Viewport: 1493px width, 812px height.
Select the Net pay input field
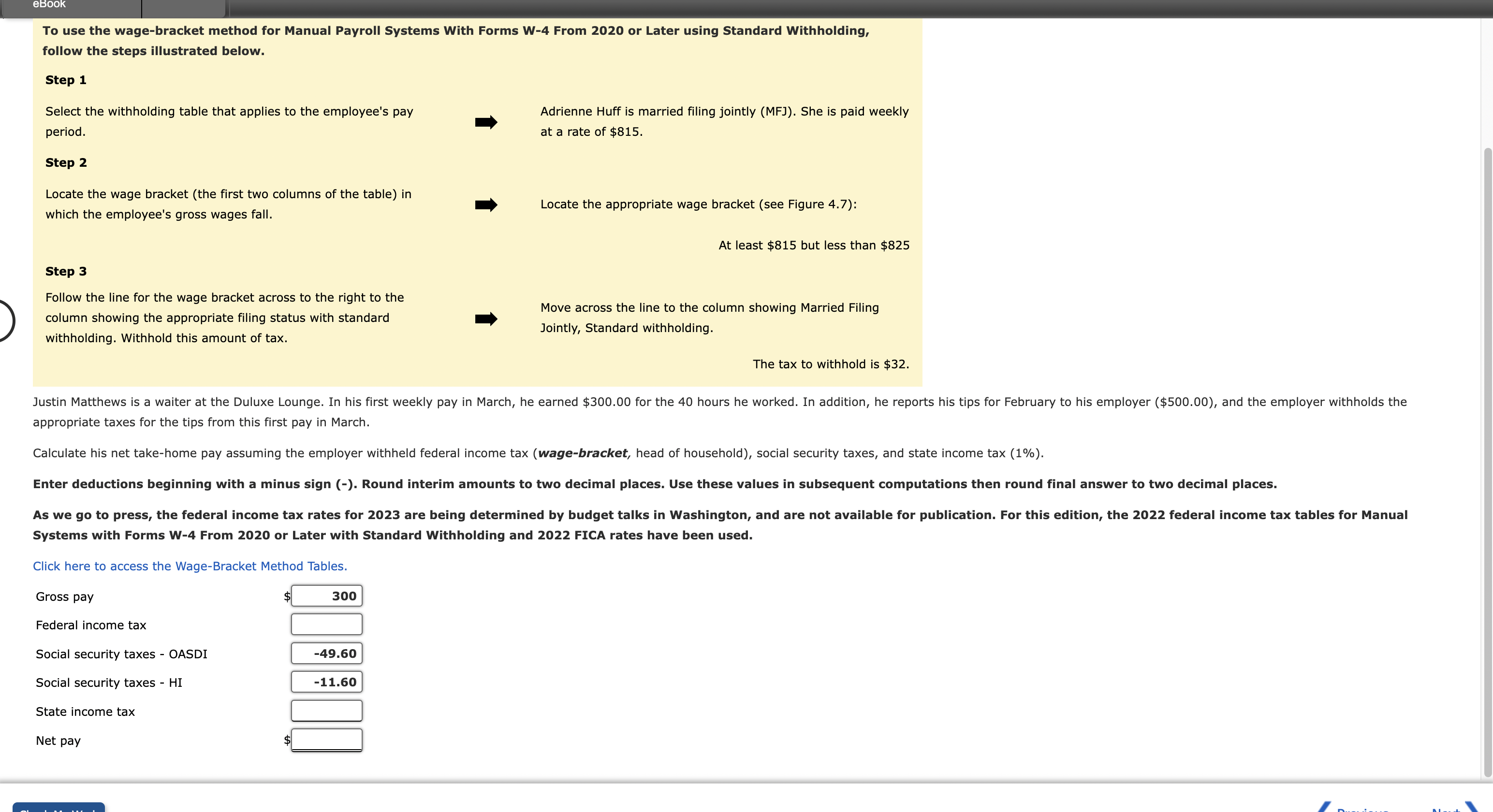[x=326, y=739]
